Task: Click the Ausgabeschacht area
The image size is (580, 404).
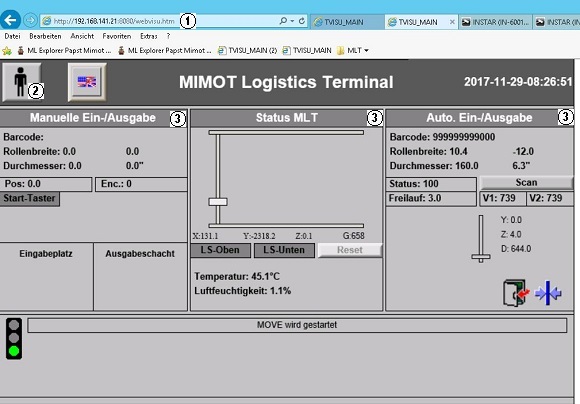Action: (141, 277)
